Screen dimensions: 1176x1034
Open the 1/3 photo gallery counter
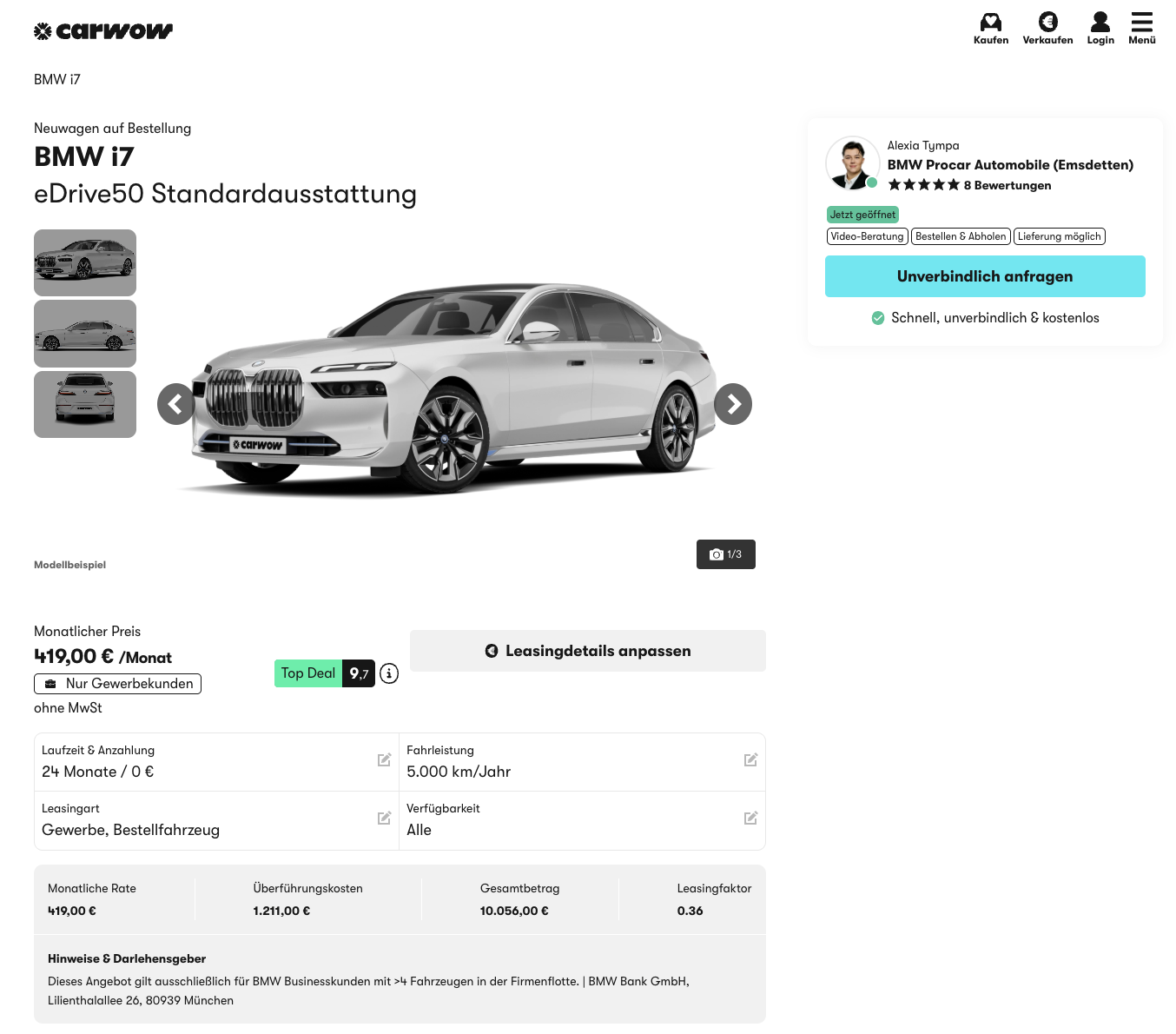725,554
